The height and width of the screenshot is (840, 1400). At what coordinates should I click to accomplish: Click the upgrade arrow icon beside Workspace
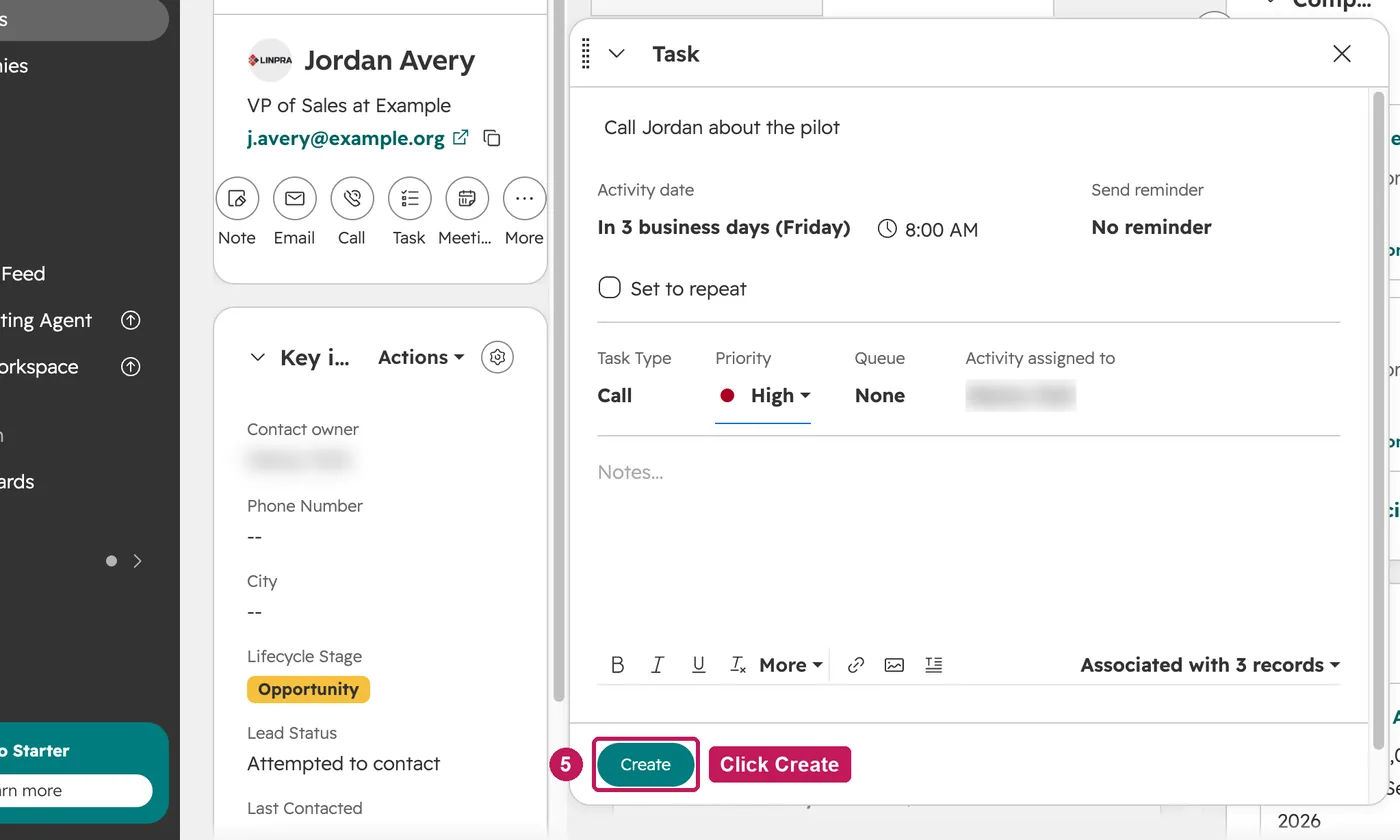(x=130, y=367)
